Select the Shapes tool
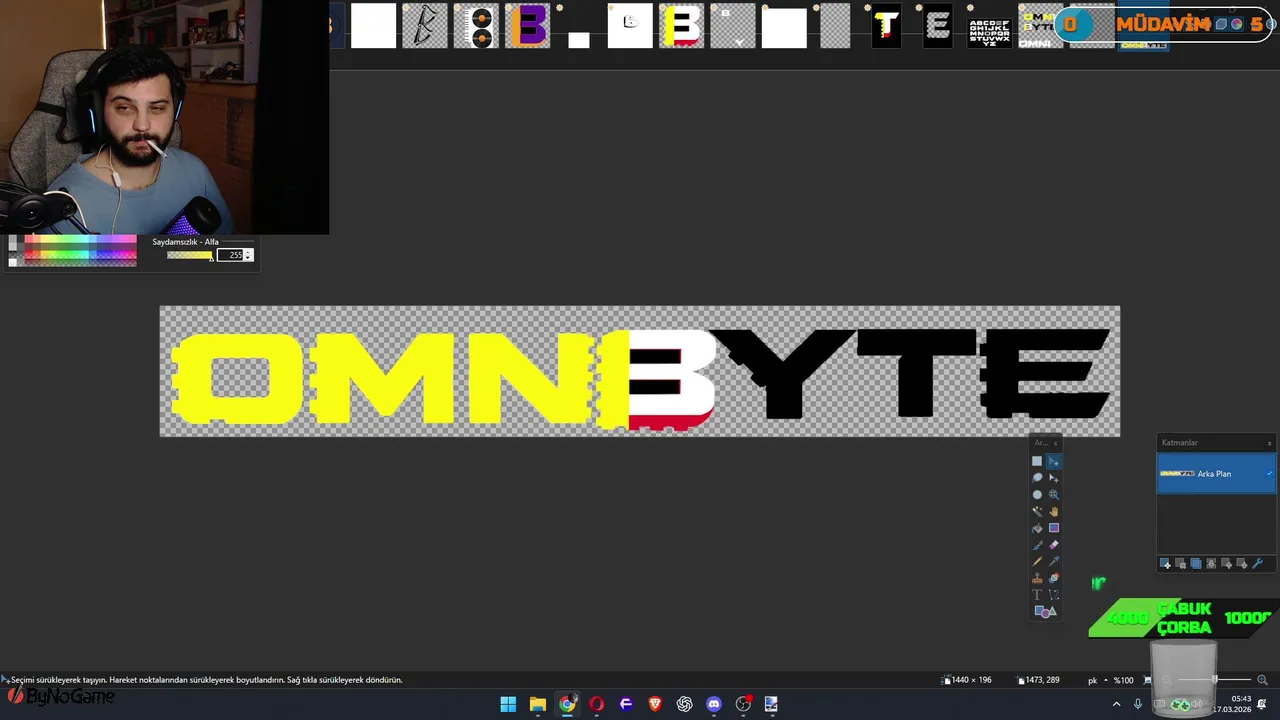 tap(1045, 611)
